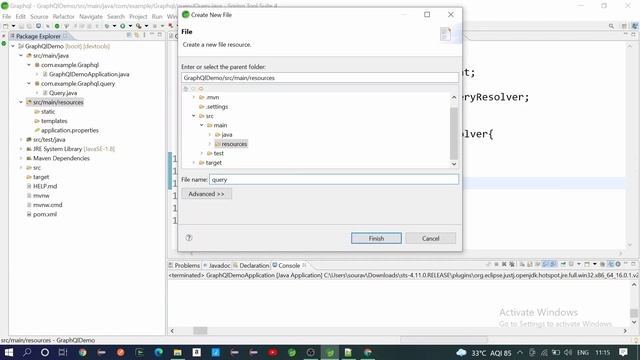The image size is (640, 360).
Task: Open the Windows Start menu
Action: click(8, 352)
